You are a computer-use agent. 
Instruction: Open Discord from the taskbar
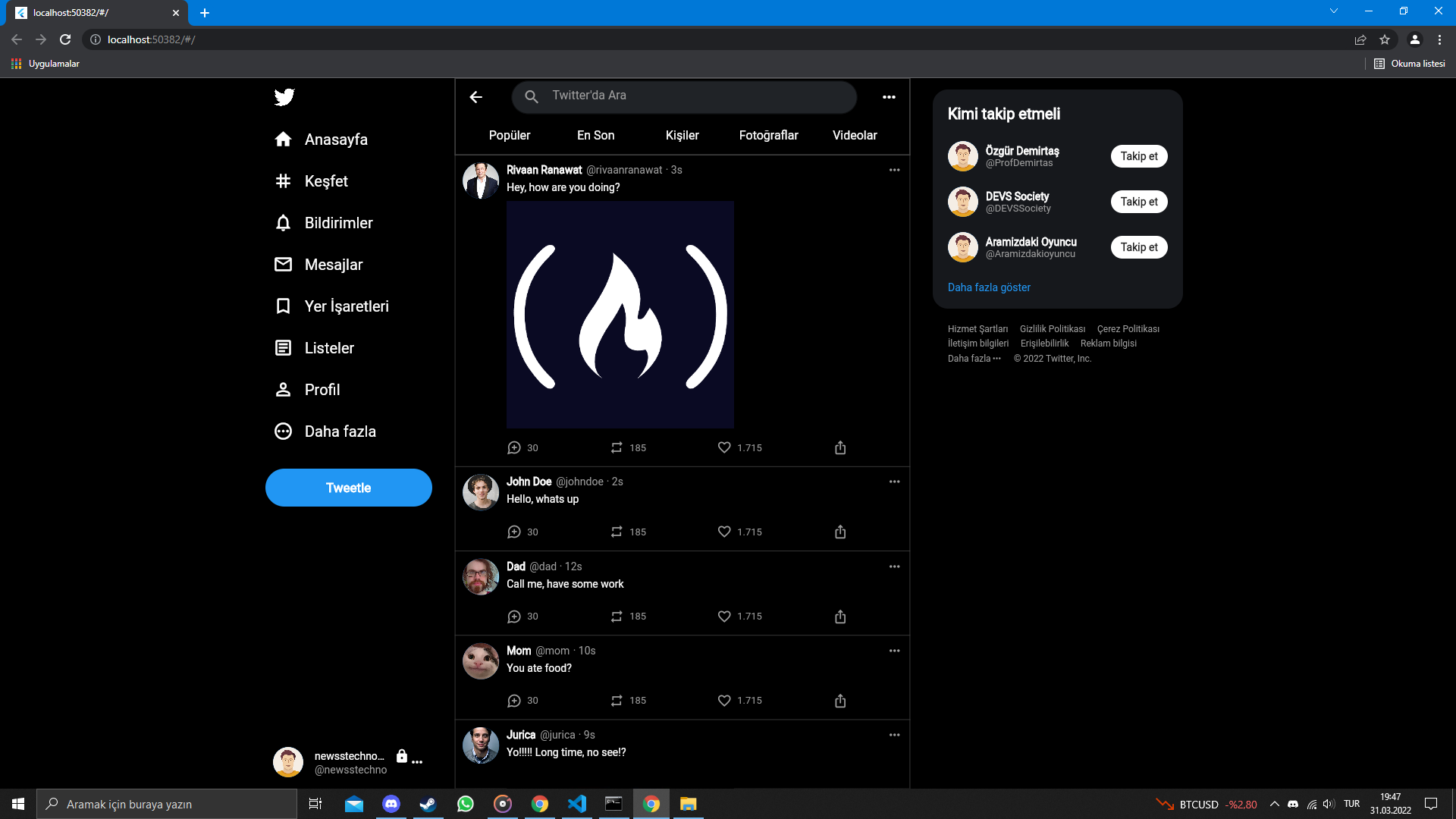(x=391, y=804)
